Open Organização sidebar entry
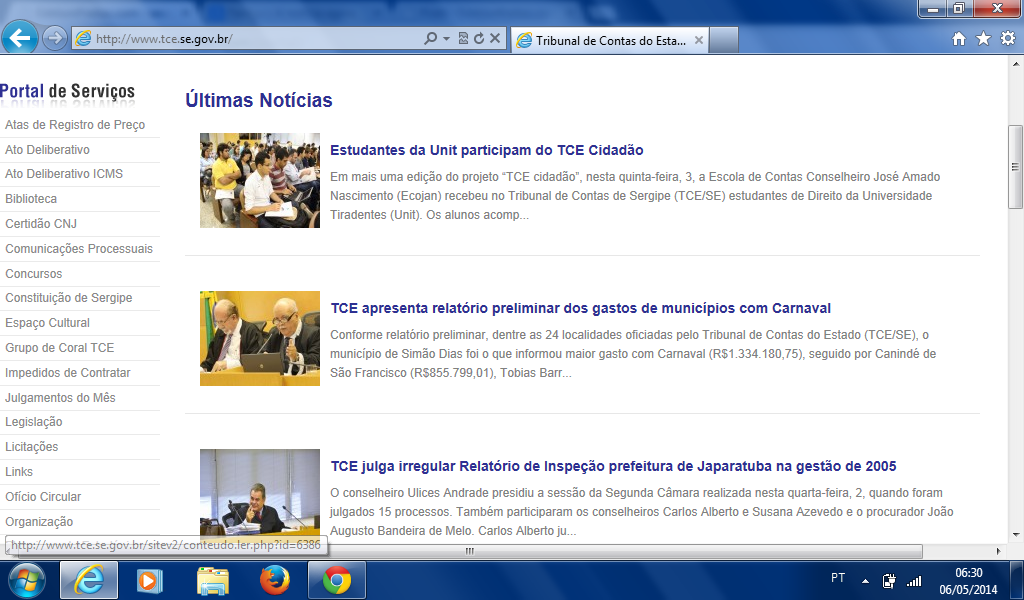1024x600 pixels. coord(39,522)
